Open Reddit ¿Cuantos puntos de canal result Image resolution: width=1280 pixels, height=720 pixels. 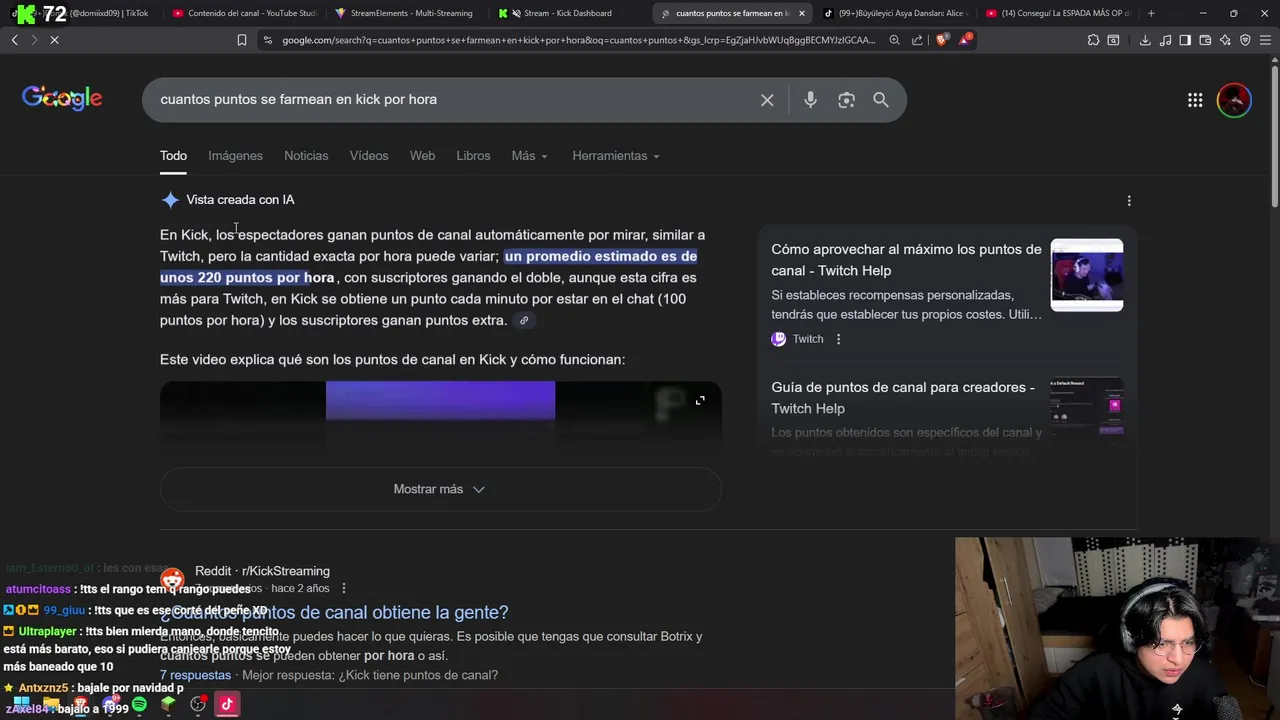tap(334, 612)
